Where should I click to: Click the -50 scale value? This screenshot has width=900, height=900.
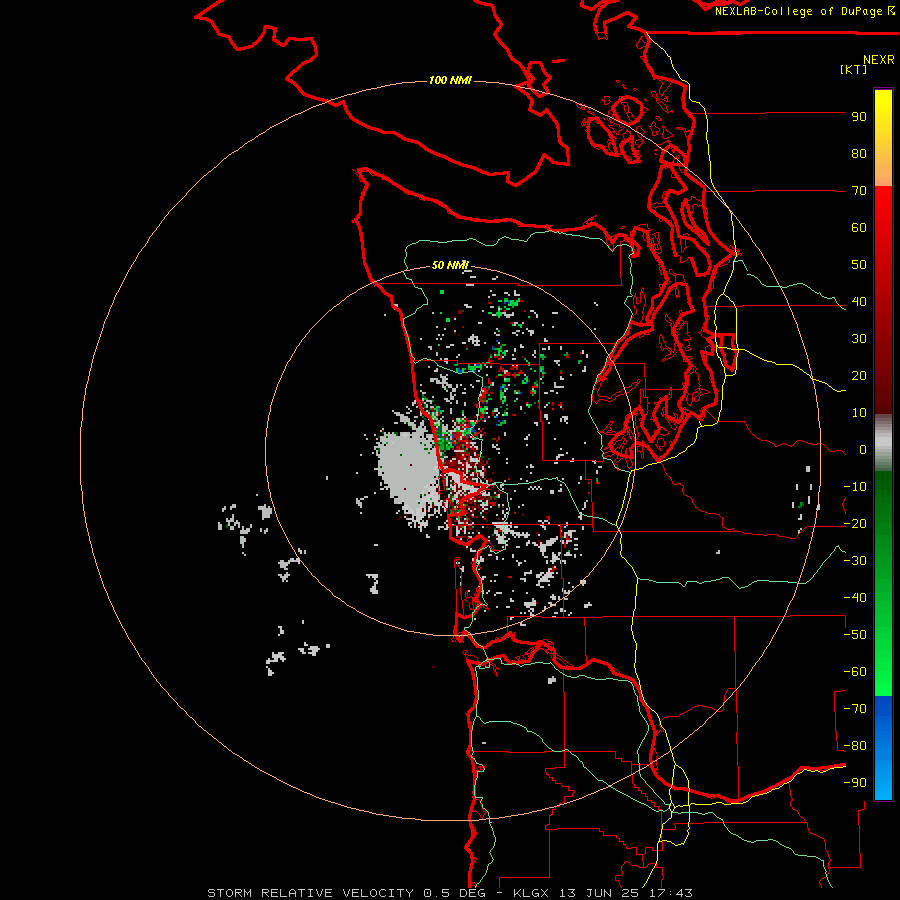[855, 635]
